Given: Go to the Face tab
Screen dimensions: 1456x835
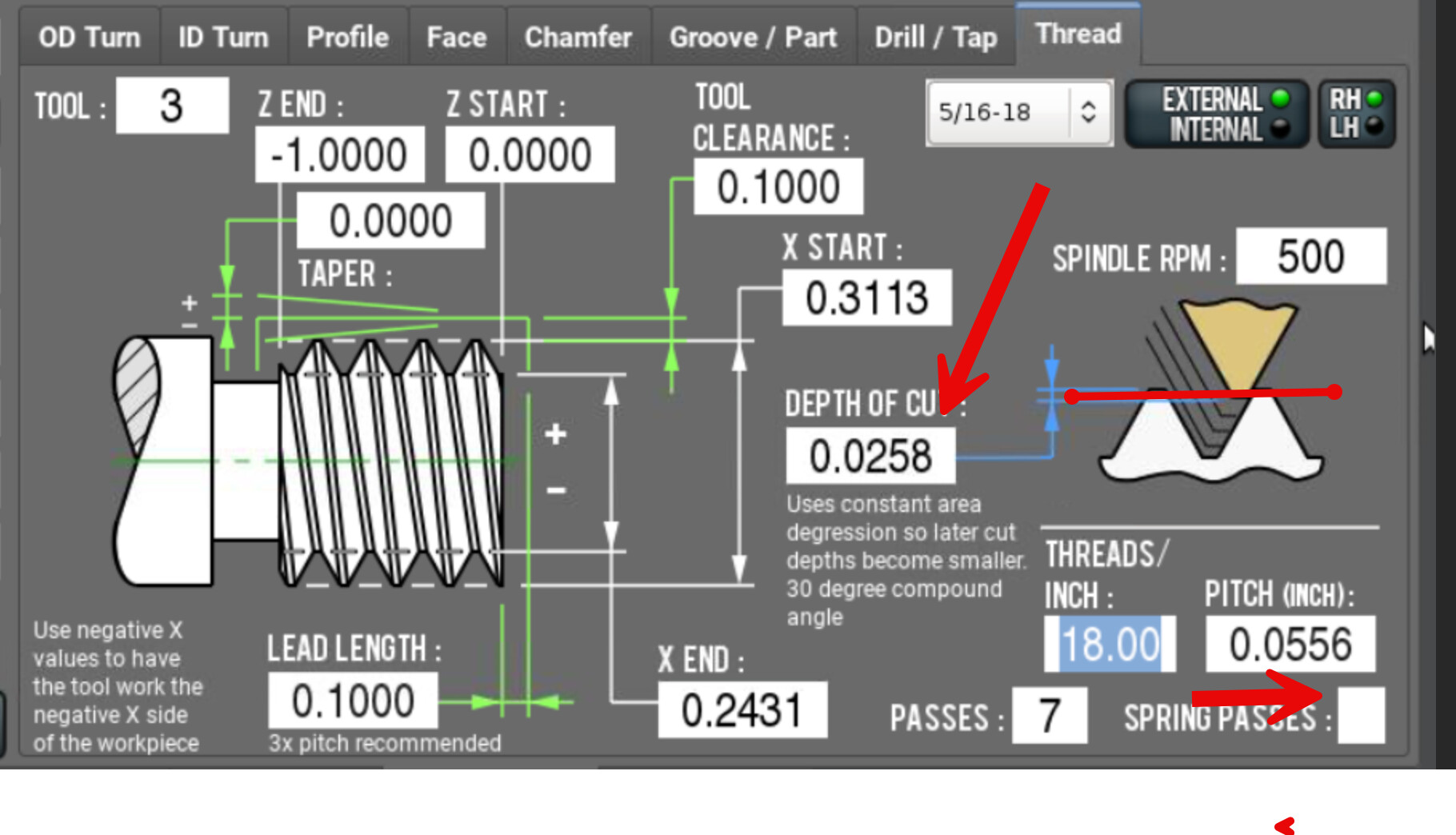Looking at the screenshot, I should pyautogui.click(x=456, y=37).
